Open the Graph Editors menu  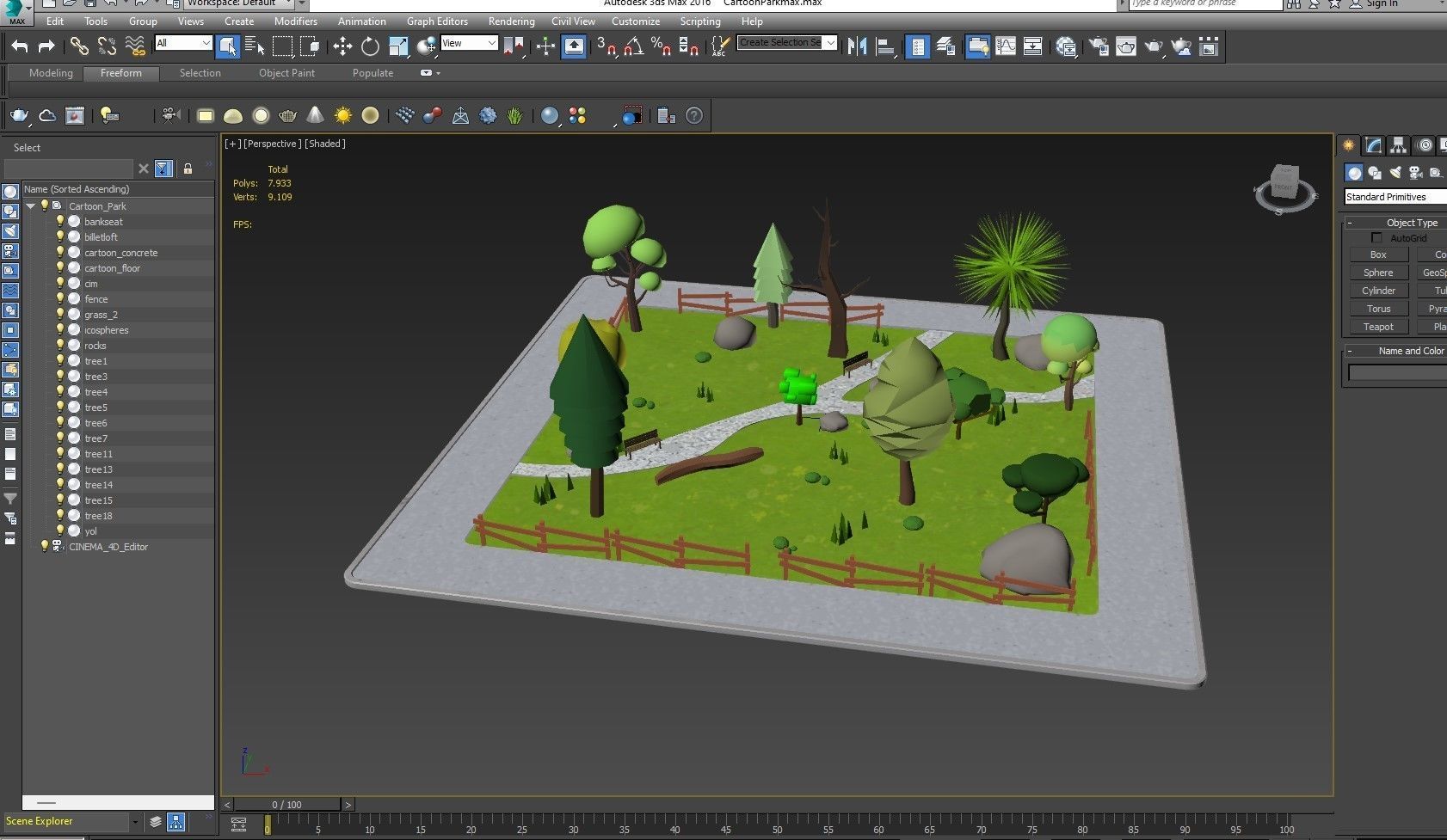point(437,21)
